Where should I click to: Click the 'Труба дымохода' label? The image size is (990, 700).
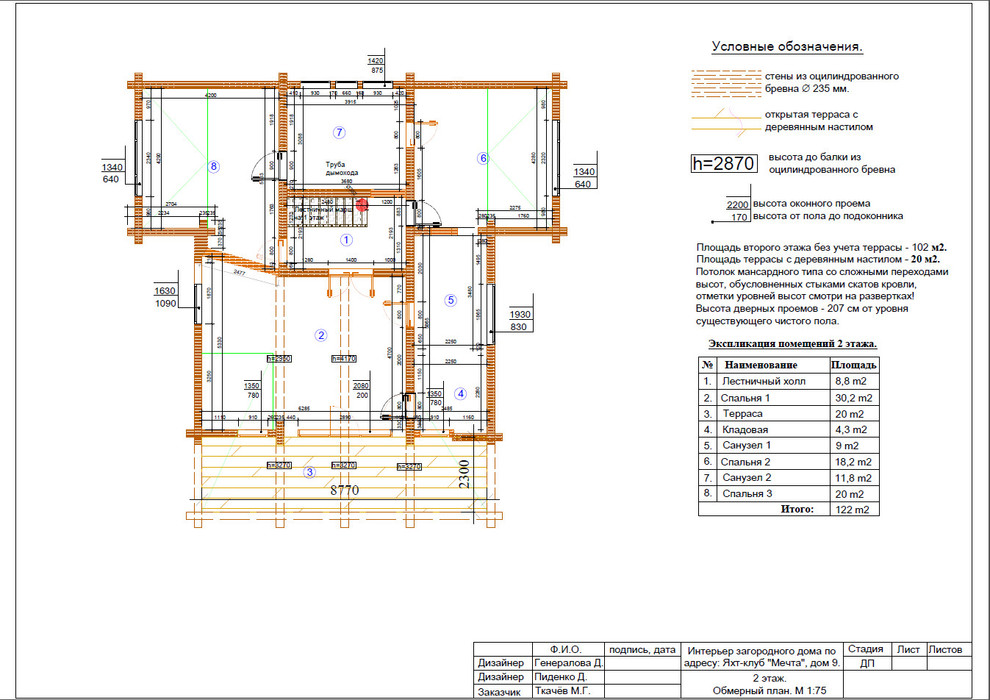pos(341,168)
